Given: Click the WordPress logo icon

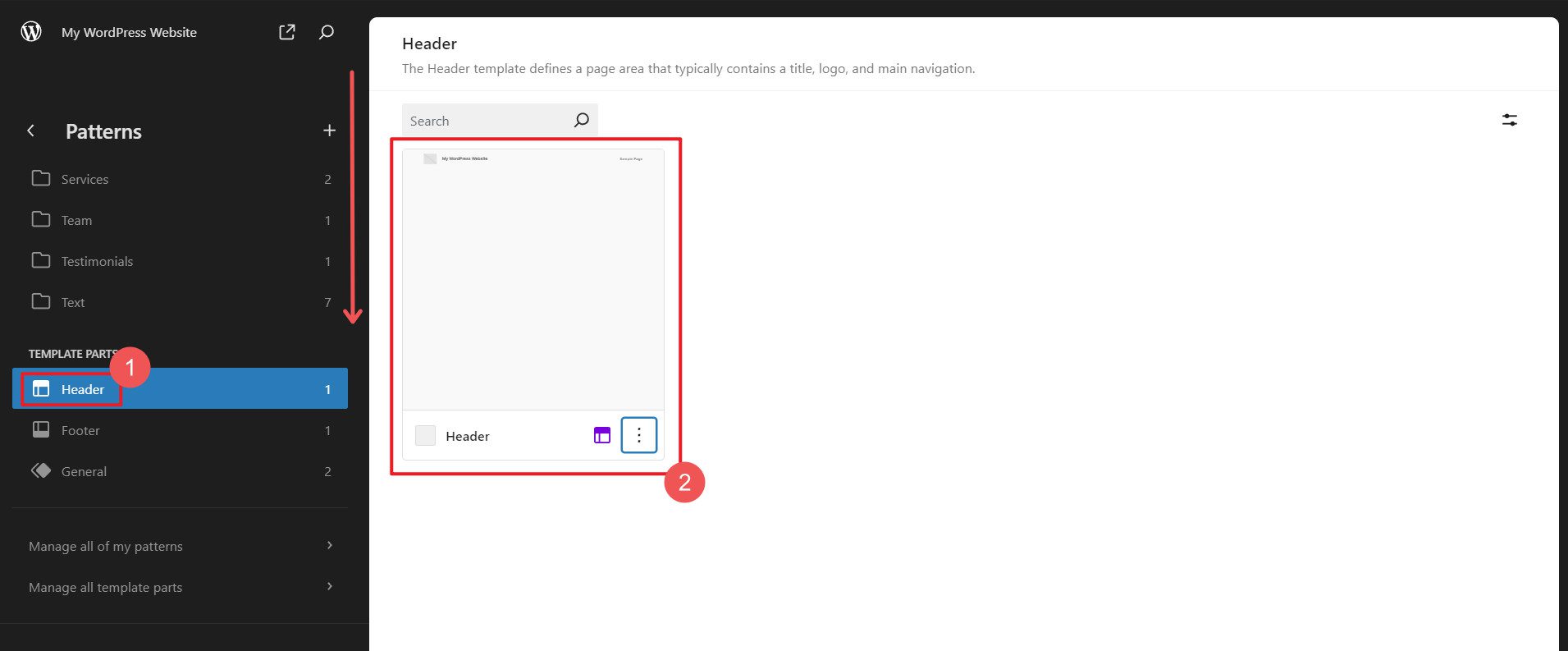Looking at the screenshot, I should (x=31, y=32).
